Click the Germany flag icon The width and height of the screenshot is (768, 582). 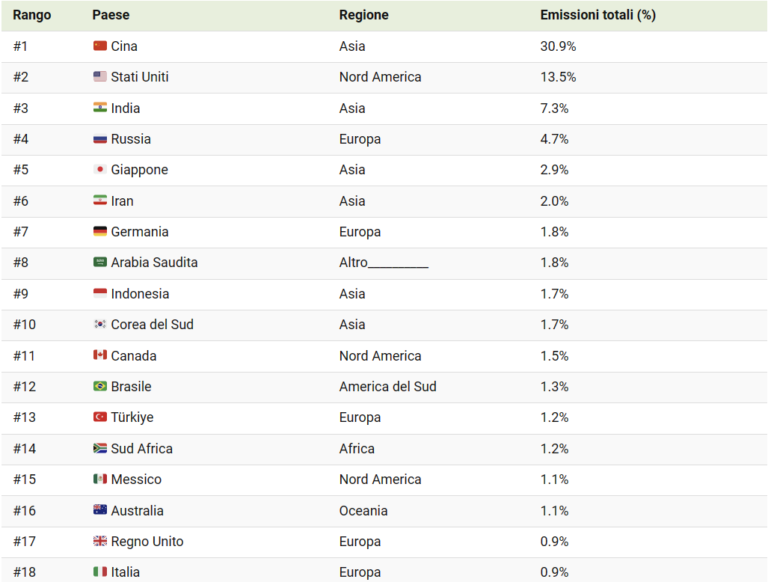pyautogui.click(x=100, y=231)
